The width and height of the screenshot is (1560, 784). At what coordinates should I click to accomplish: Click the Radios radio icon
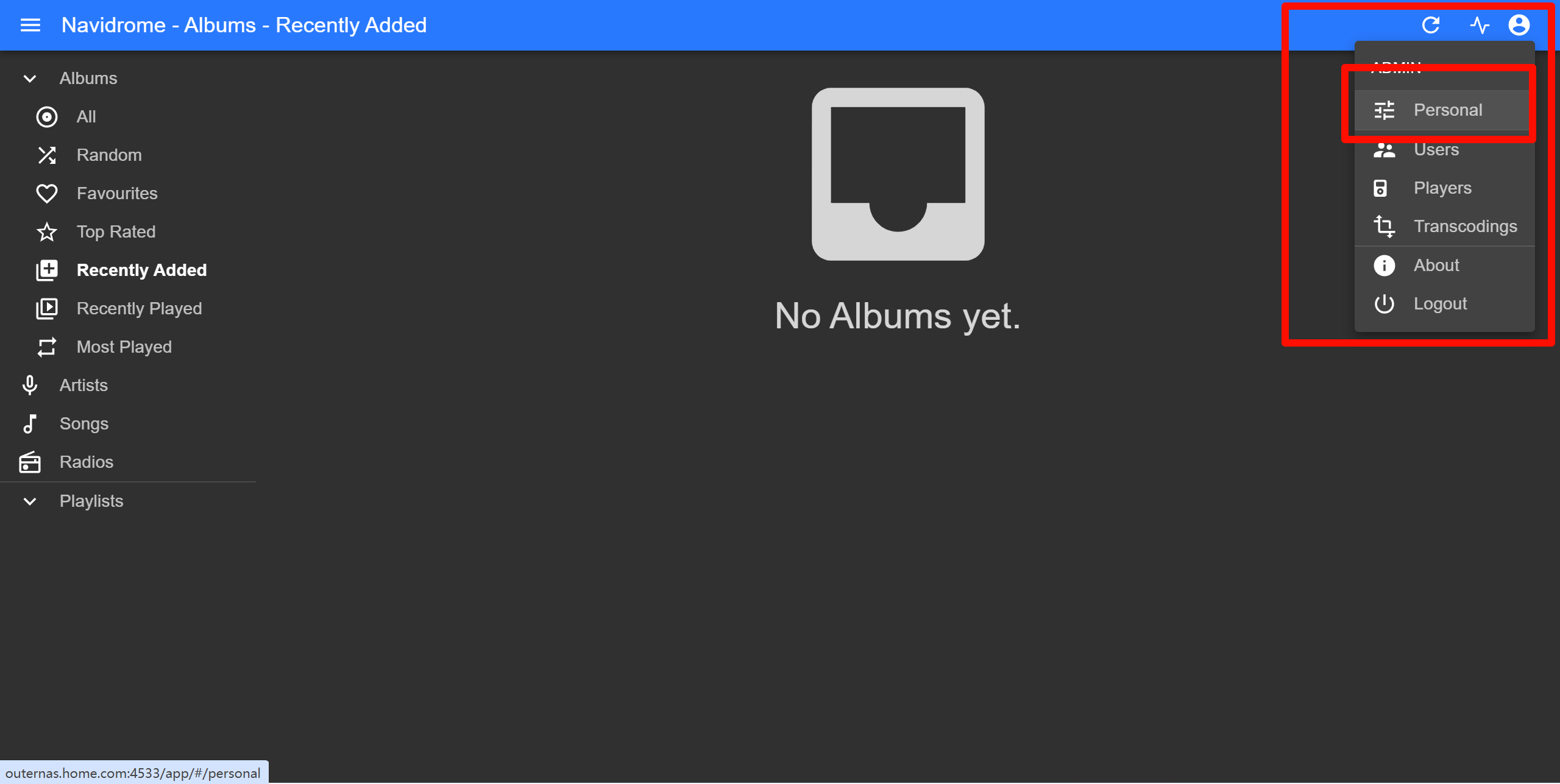[x=30, y=462]
